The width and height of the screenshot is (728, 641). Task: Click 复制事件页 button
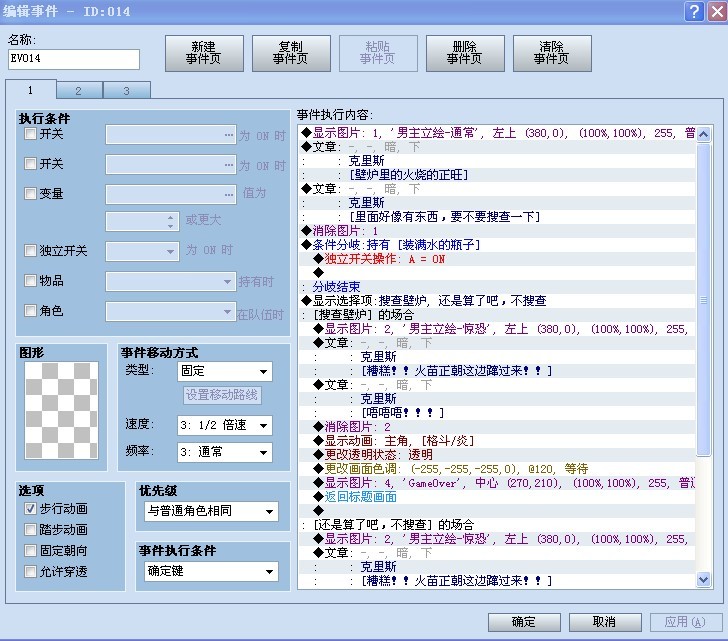[x=291, y=53]
